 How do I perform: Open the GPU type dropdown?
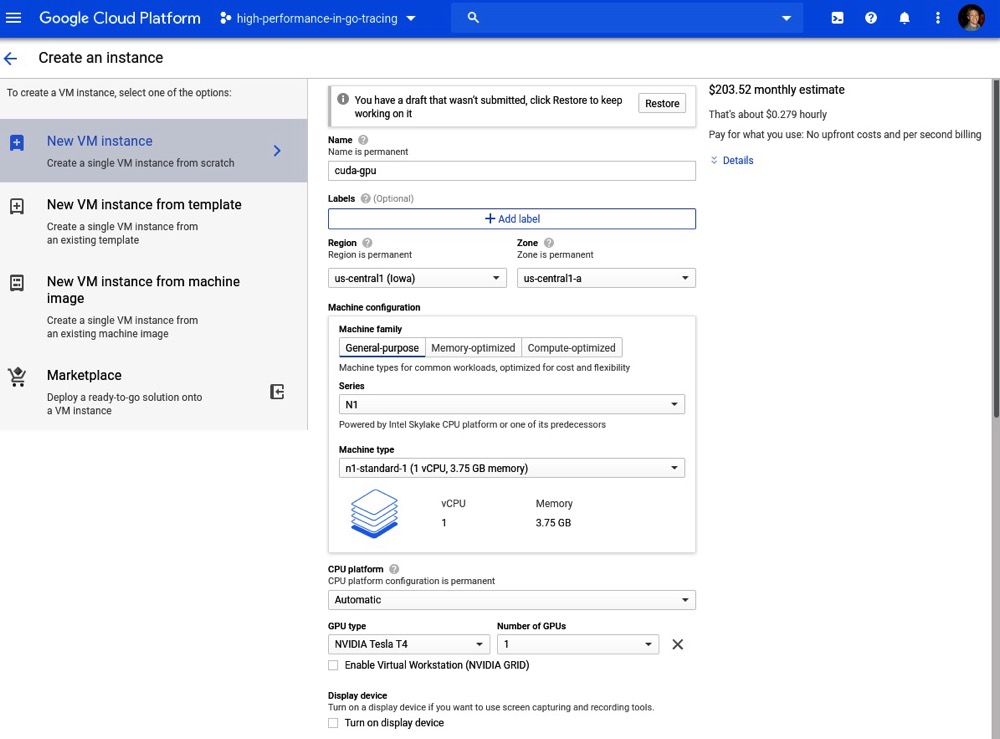(409, 645)
